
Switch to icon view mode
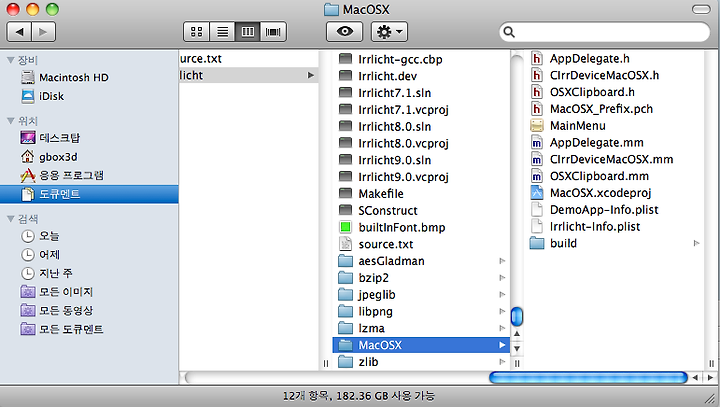point(197,32)
